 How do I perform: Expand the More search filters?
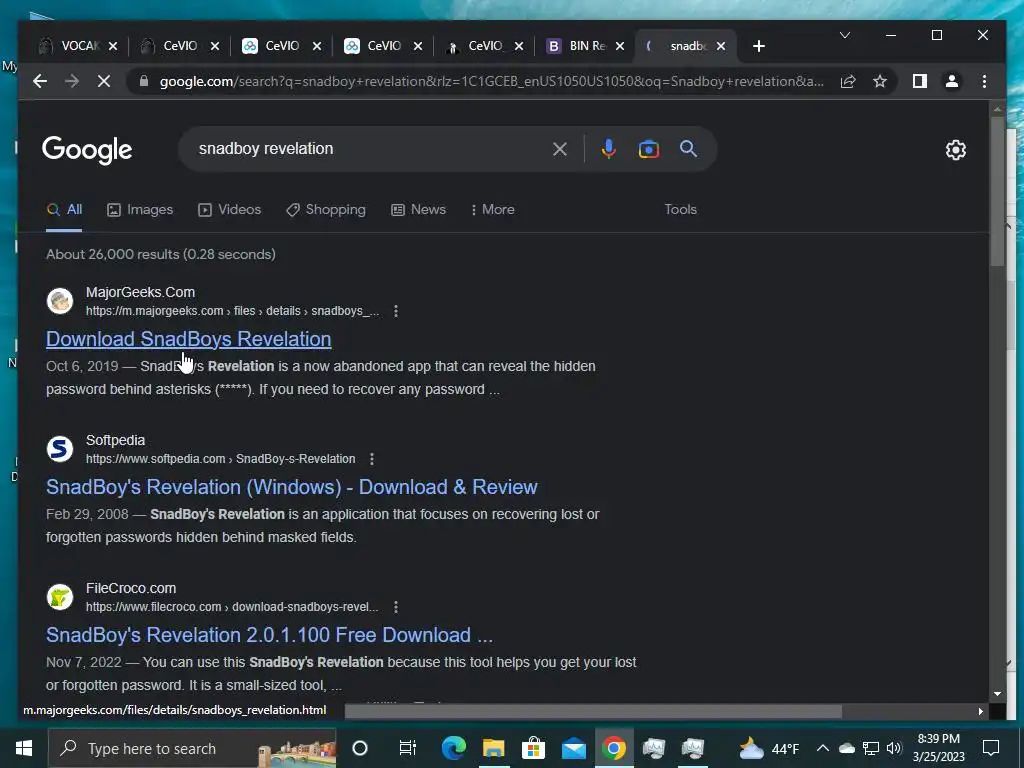(x=492, y=210)
